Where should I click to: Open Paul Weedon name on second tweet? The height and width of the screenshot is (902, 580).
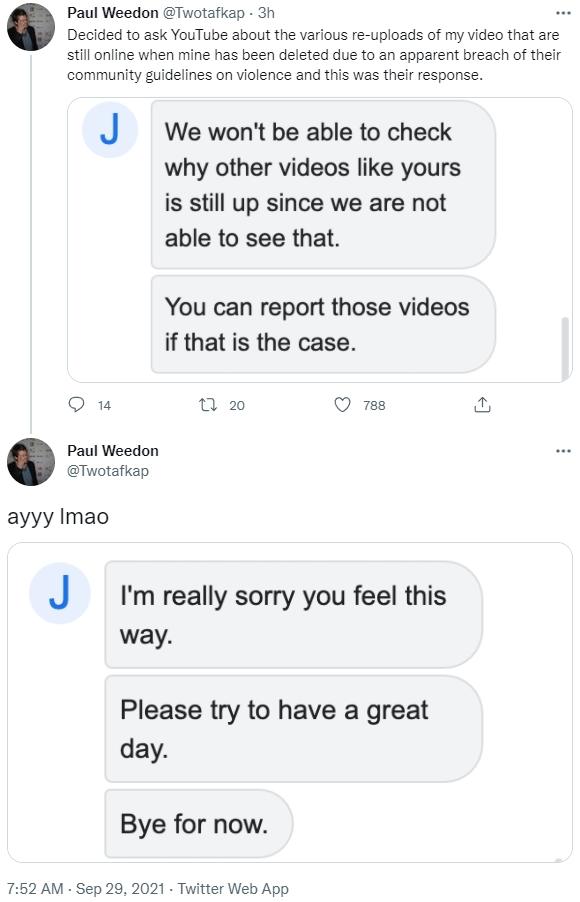point(113,450)
